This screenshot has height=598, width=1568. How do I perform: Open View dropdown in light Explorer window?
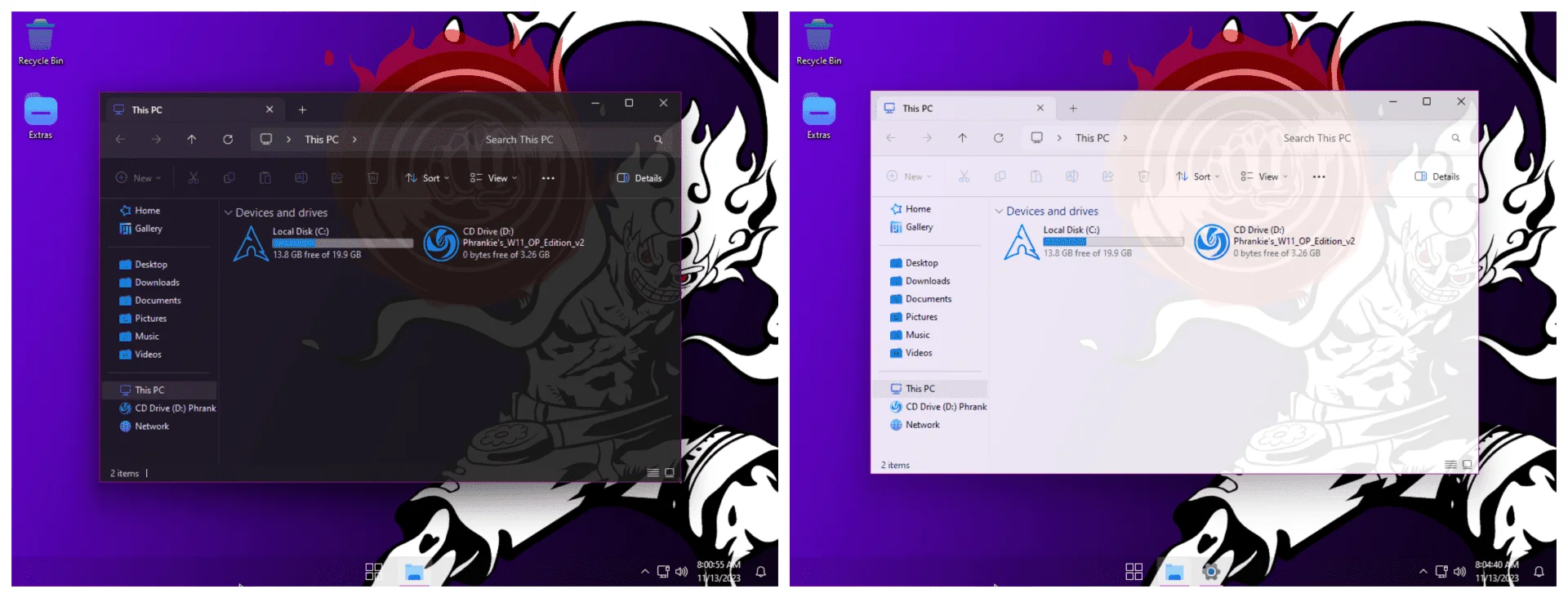1264,176
